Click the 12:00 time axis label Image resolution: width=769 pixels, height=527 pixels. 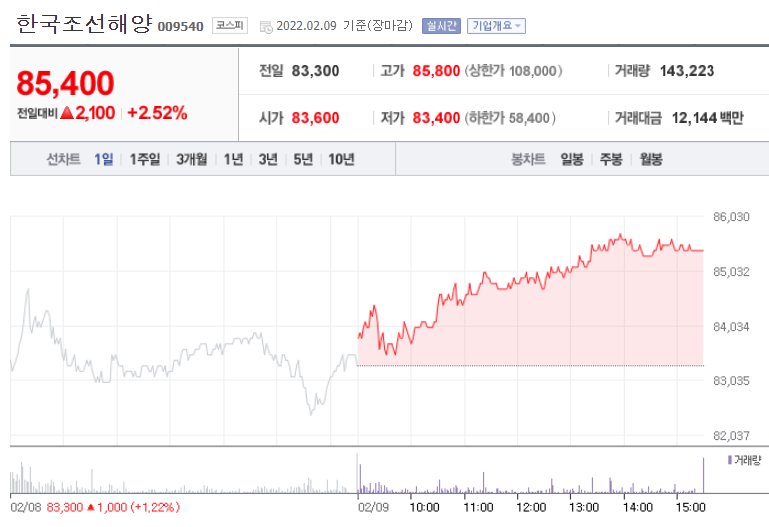click(531, 507)
